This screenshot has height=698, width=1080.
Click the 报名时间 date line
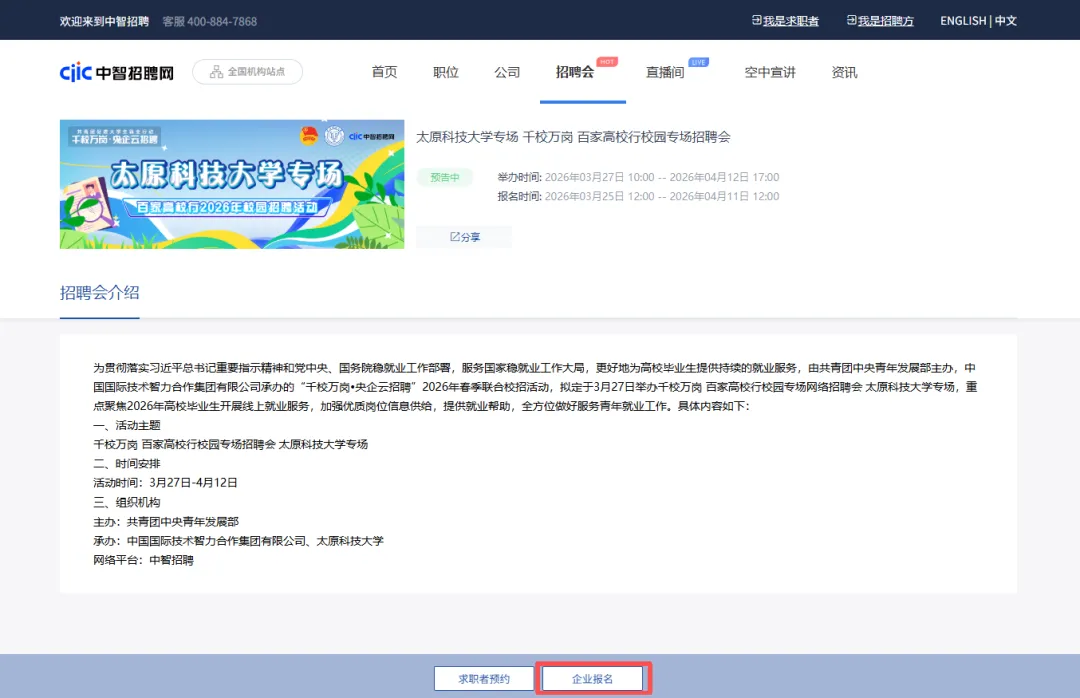coord(638,196)
